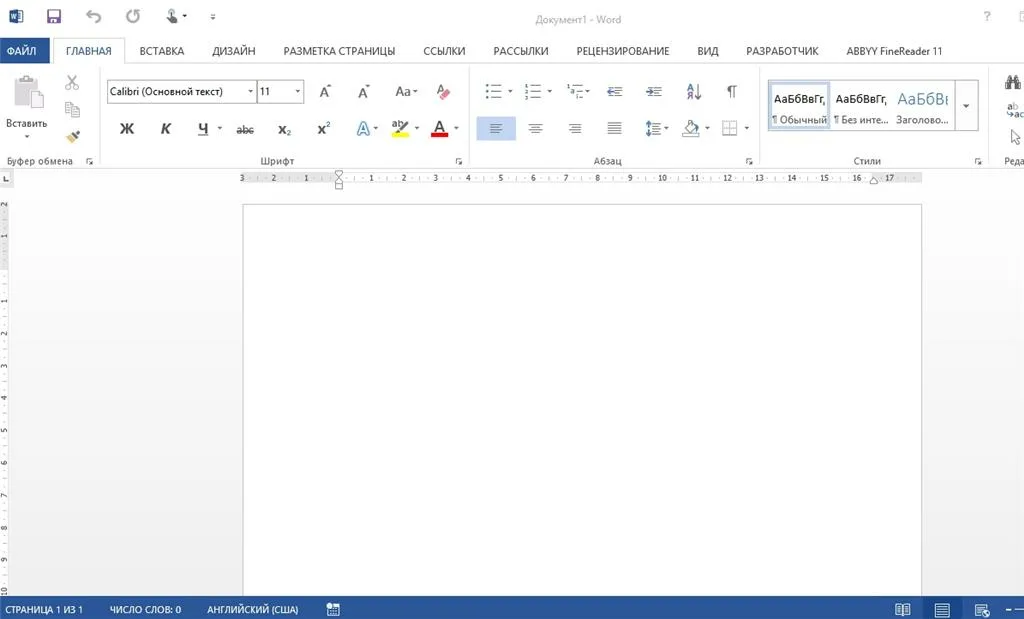Decrease font size with shrink font icon
Image resolution: width=1024 pixels, height=619 pixels.
pos(363,91)
